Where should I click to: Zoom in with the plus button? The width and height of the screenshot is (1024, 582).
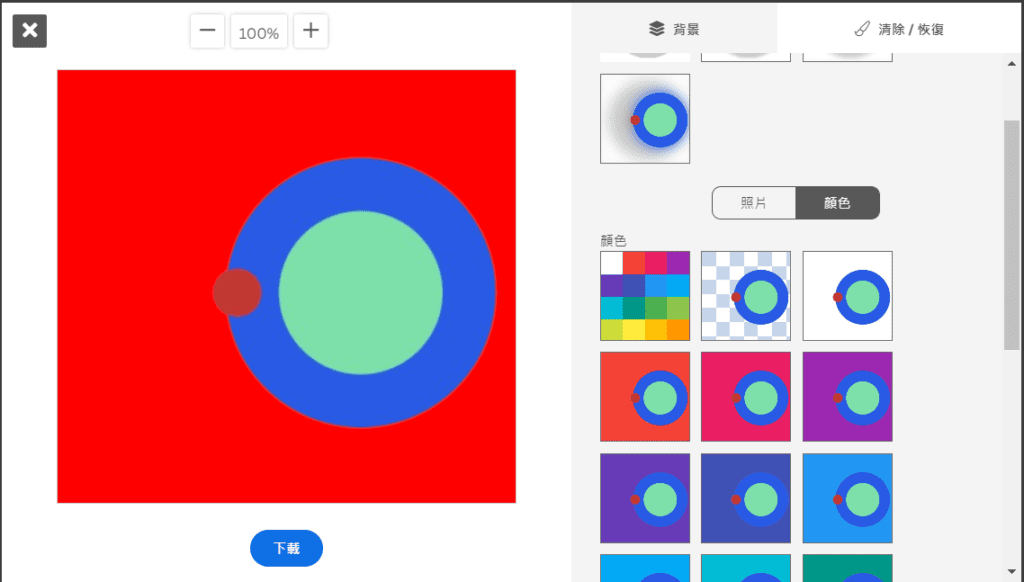310,31
